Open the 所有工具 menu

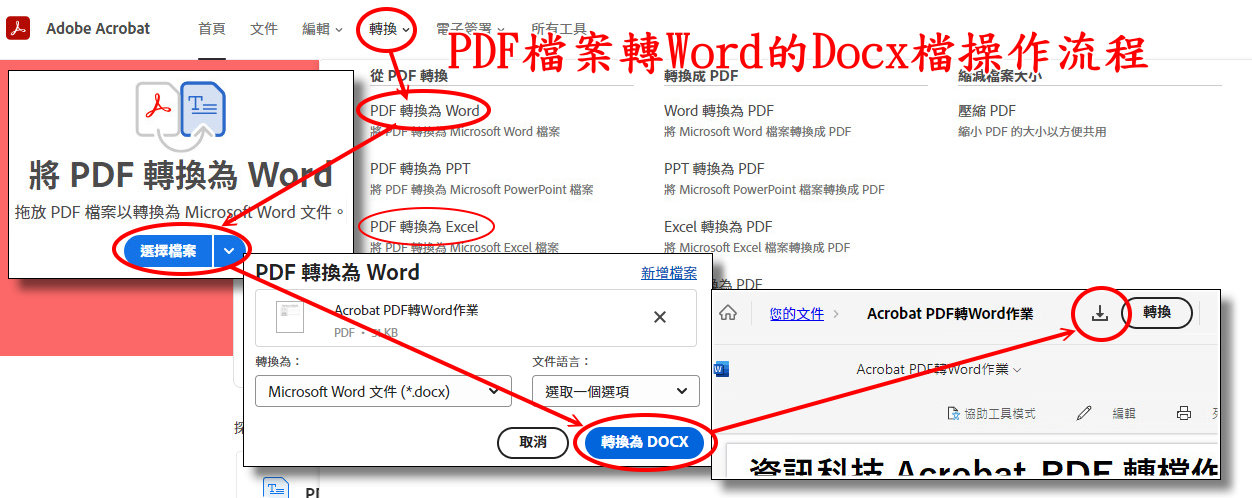(560, 29)
